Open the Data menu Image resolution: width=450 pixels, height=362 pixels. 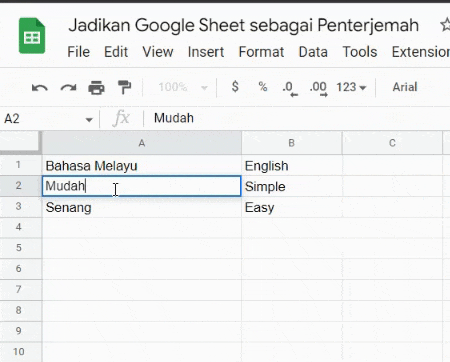coord(313,52)
